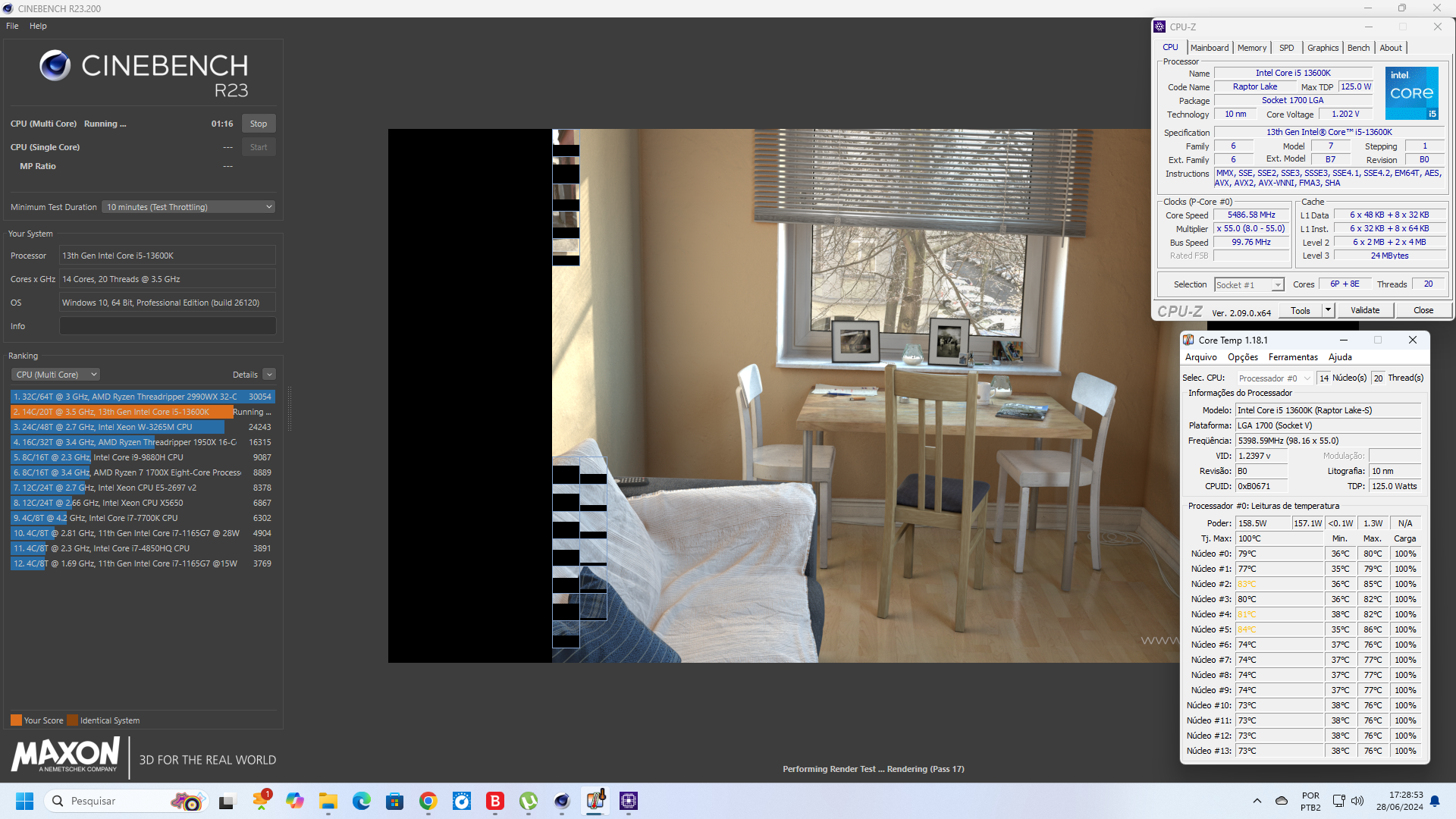The image size is (1456, 819).
Task: Open the Help menu in Cinebench
Action: coord(38,26)
